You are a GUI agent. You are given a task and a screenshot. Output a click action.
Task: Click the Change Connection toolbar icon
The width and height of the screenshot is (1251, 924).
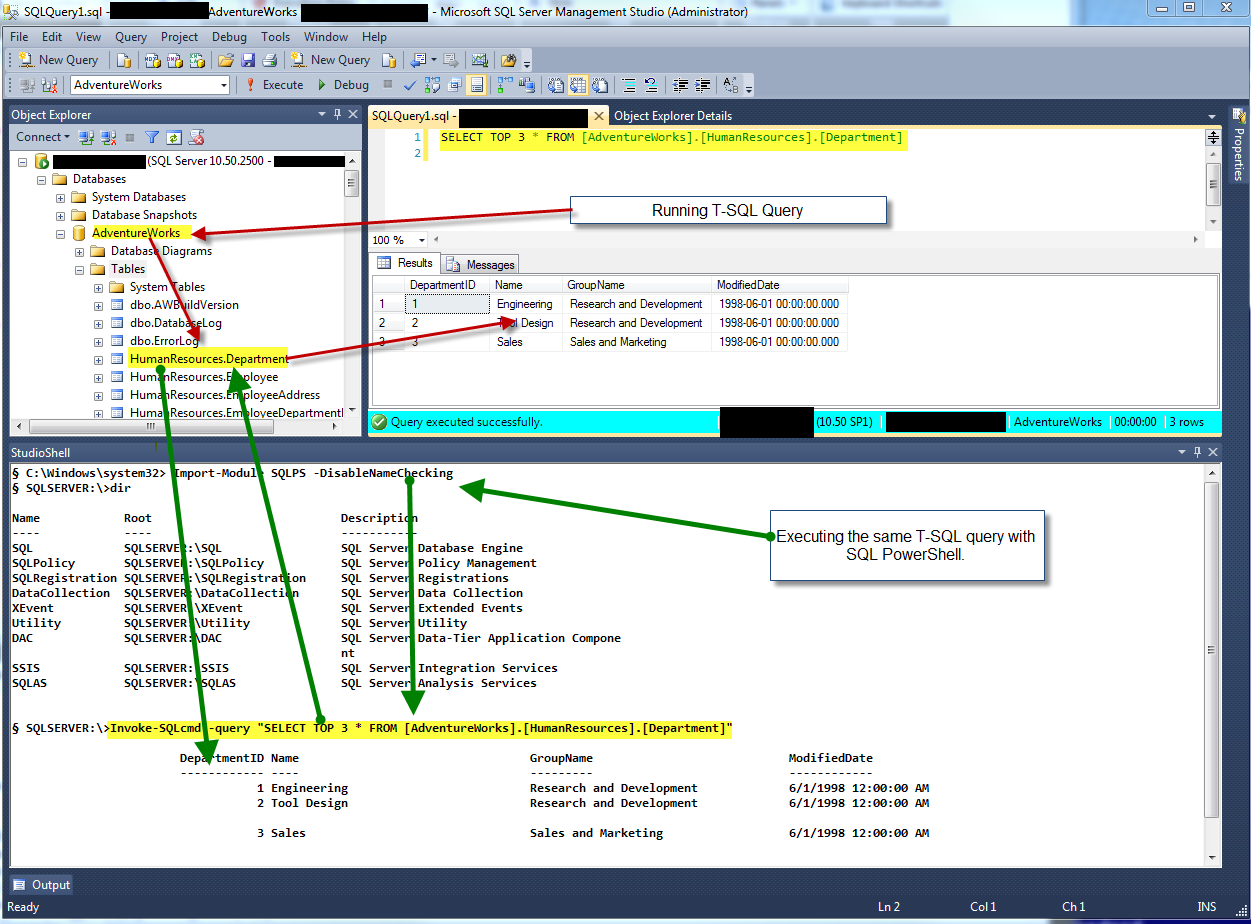click(50, 85)
